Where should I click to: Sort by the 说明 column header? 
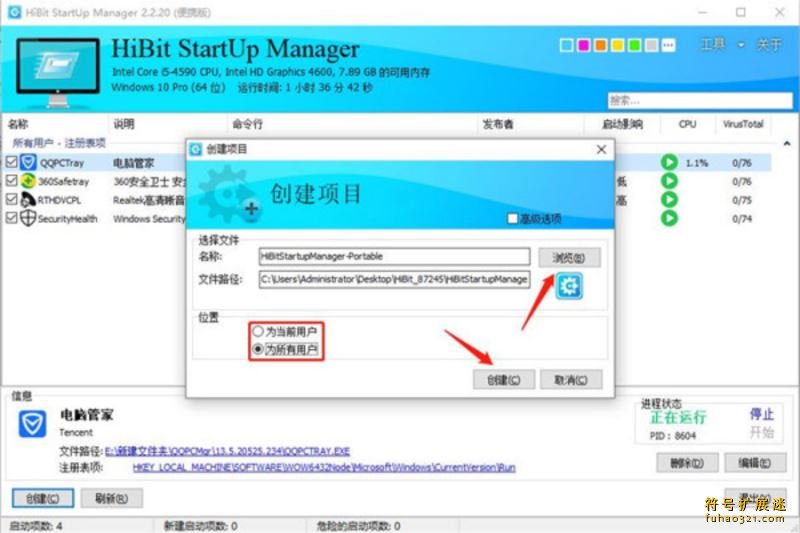pos(124,124)
